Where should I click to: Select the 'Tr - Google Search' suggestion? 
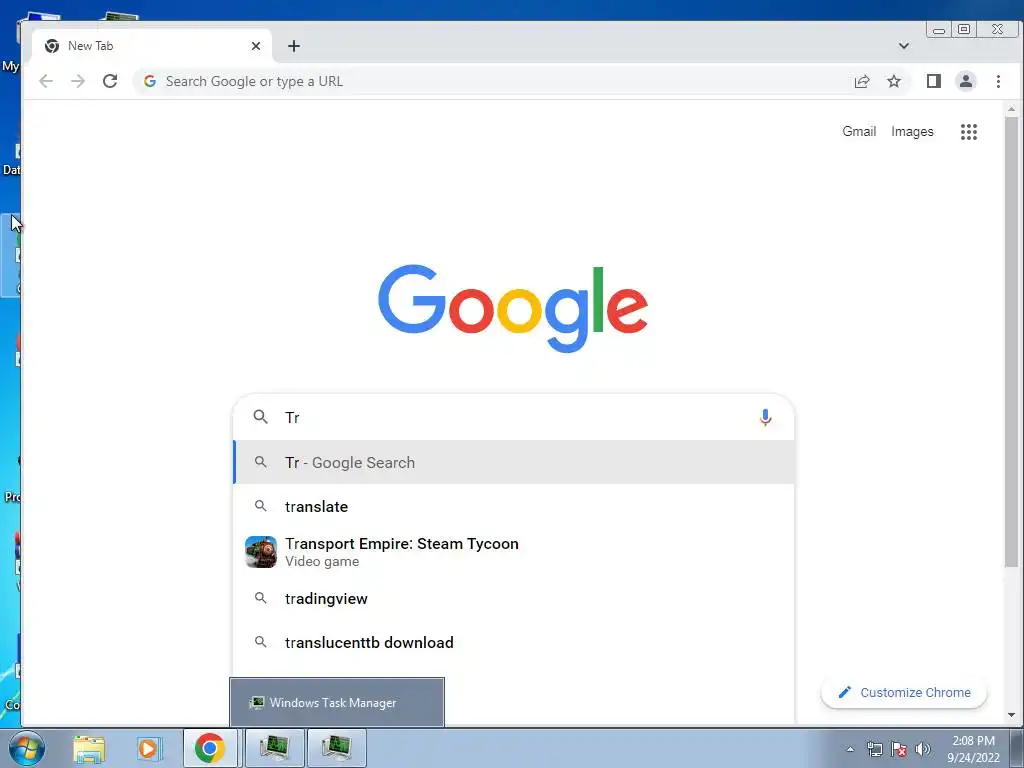(x=514, y=462)
